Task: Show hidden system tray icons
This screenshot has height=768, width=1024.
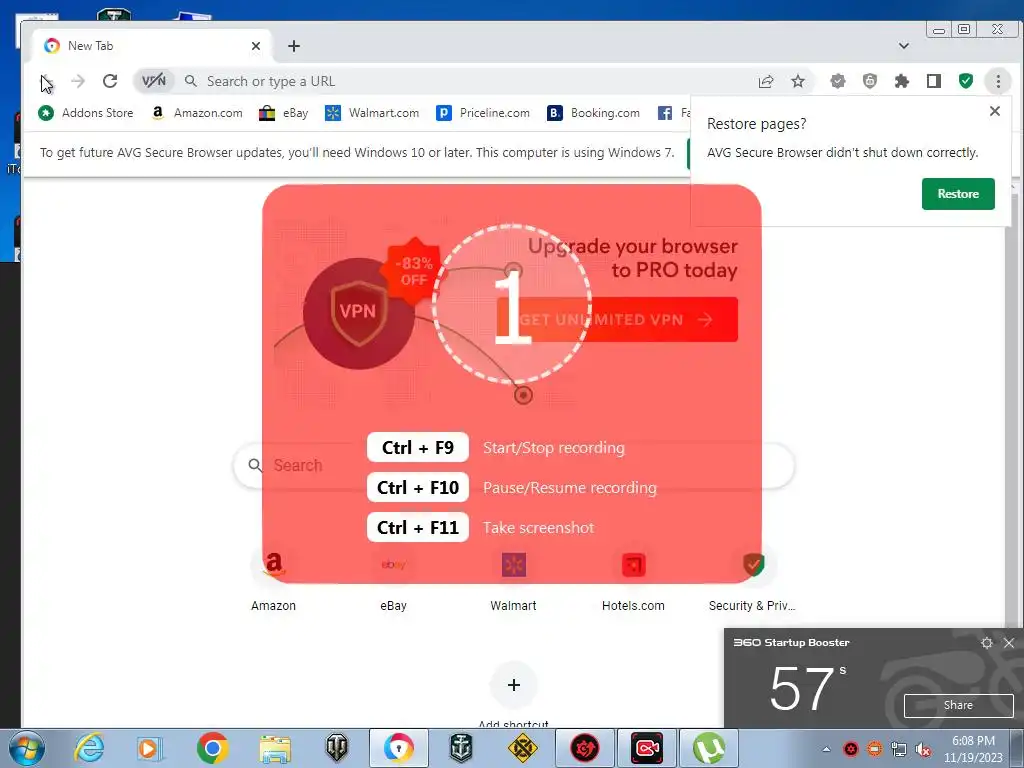Action: [826, 749]
